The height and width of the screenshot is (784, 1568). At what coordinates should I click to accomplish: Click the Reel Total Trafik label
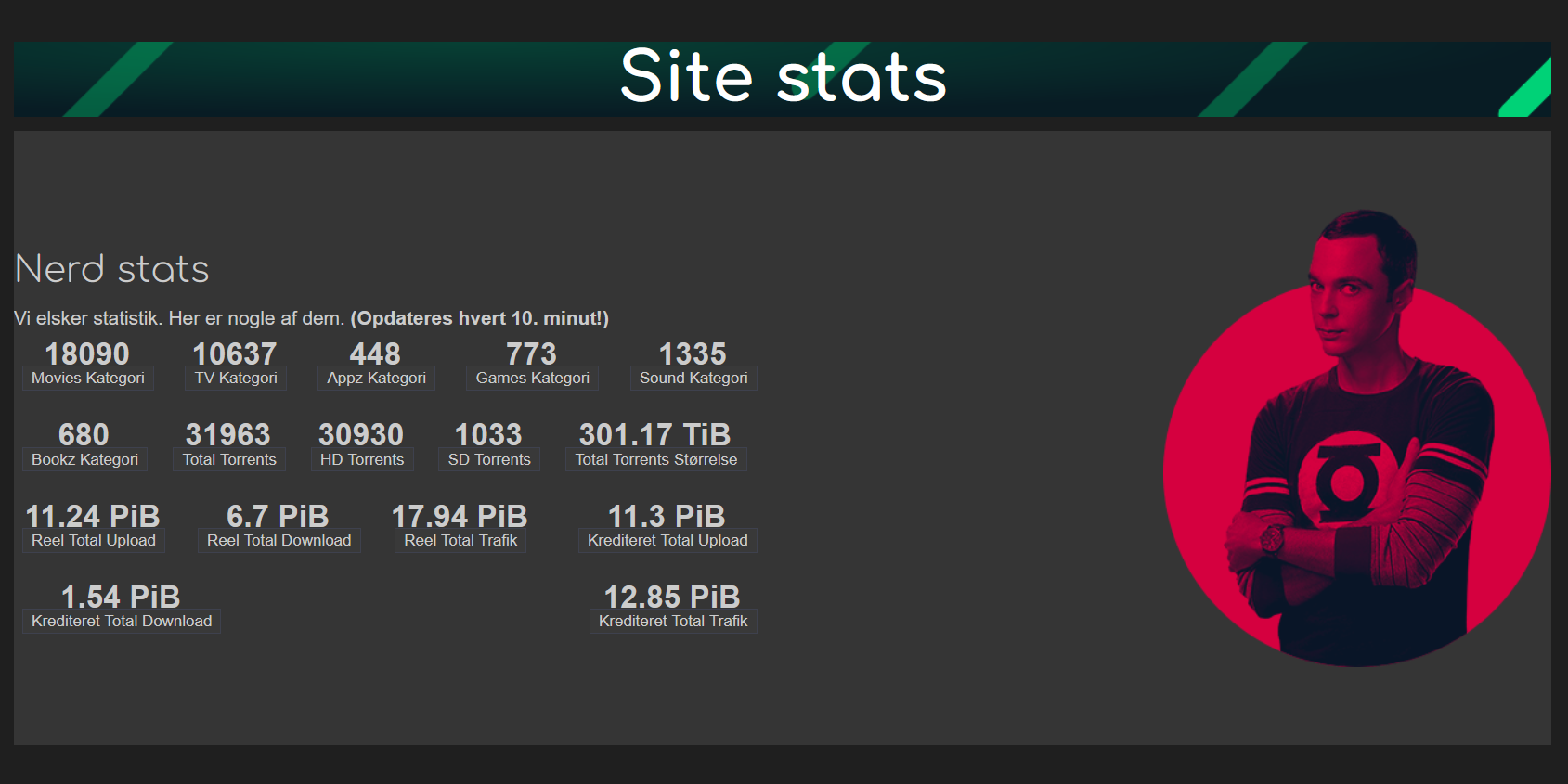pos(460,540)
